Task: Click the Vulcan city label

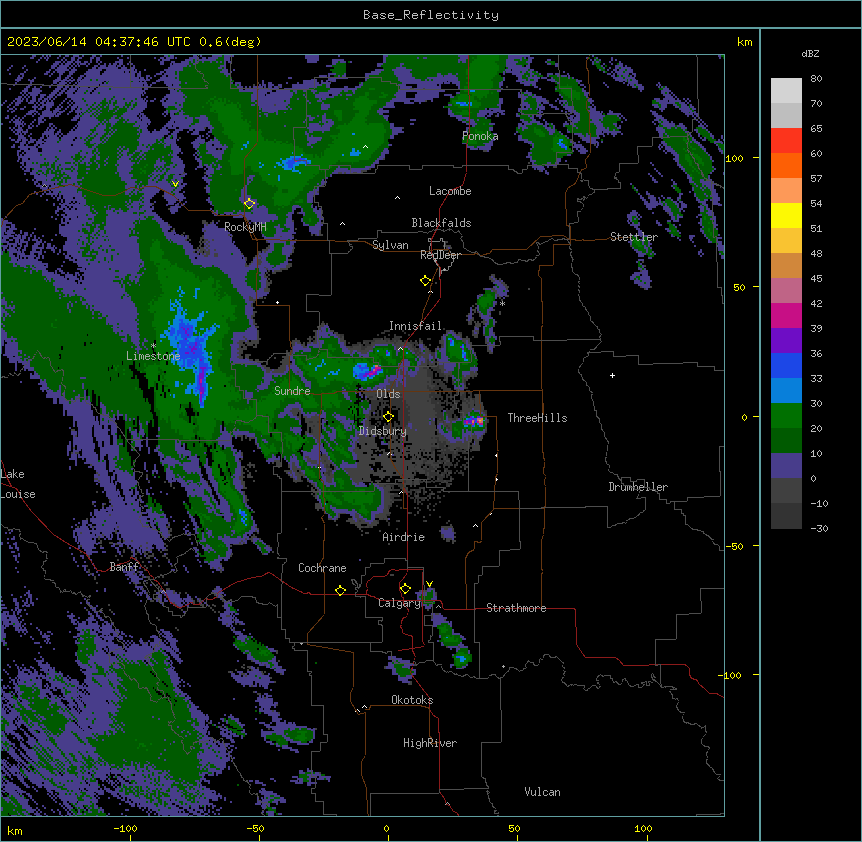Action: pos(543,792)
